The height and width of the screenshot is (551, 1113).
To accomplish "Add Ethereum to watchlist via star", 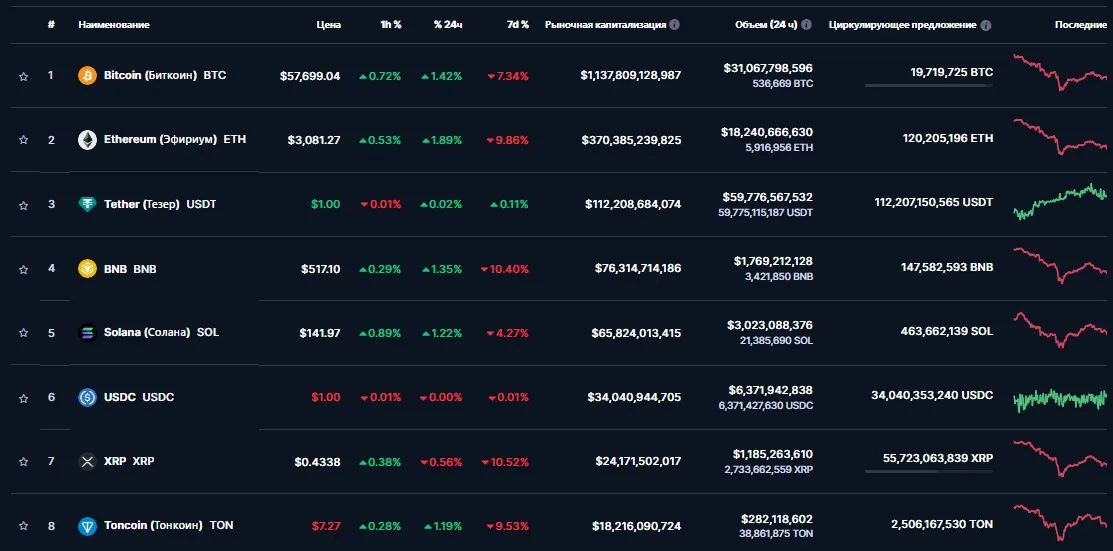I will (23, 140).
